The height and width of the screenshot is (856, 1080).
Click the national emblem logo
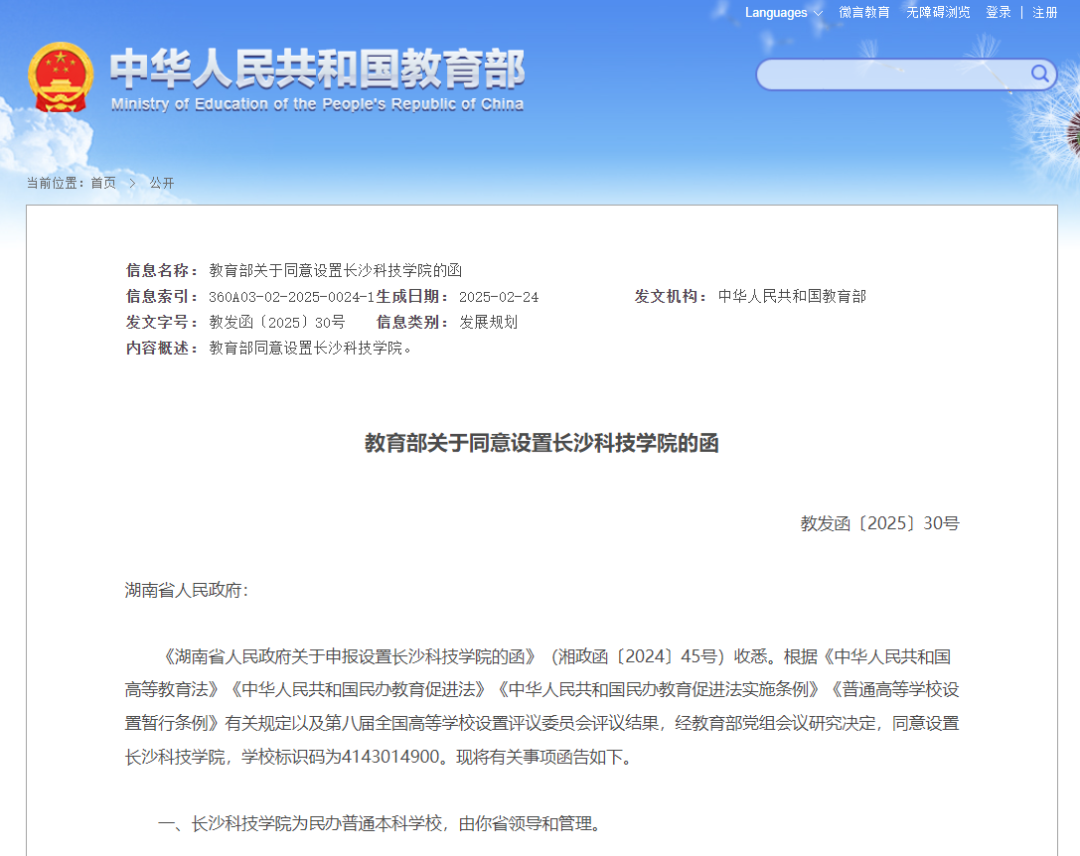[x=58, y=72]
